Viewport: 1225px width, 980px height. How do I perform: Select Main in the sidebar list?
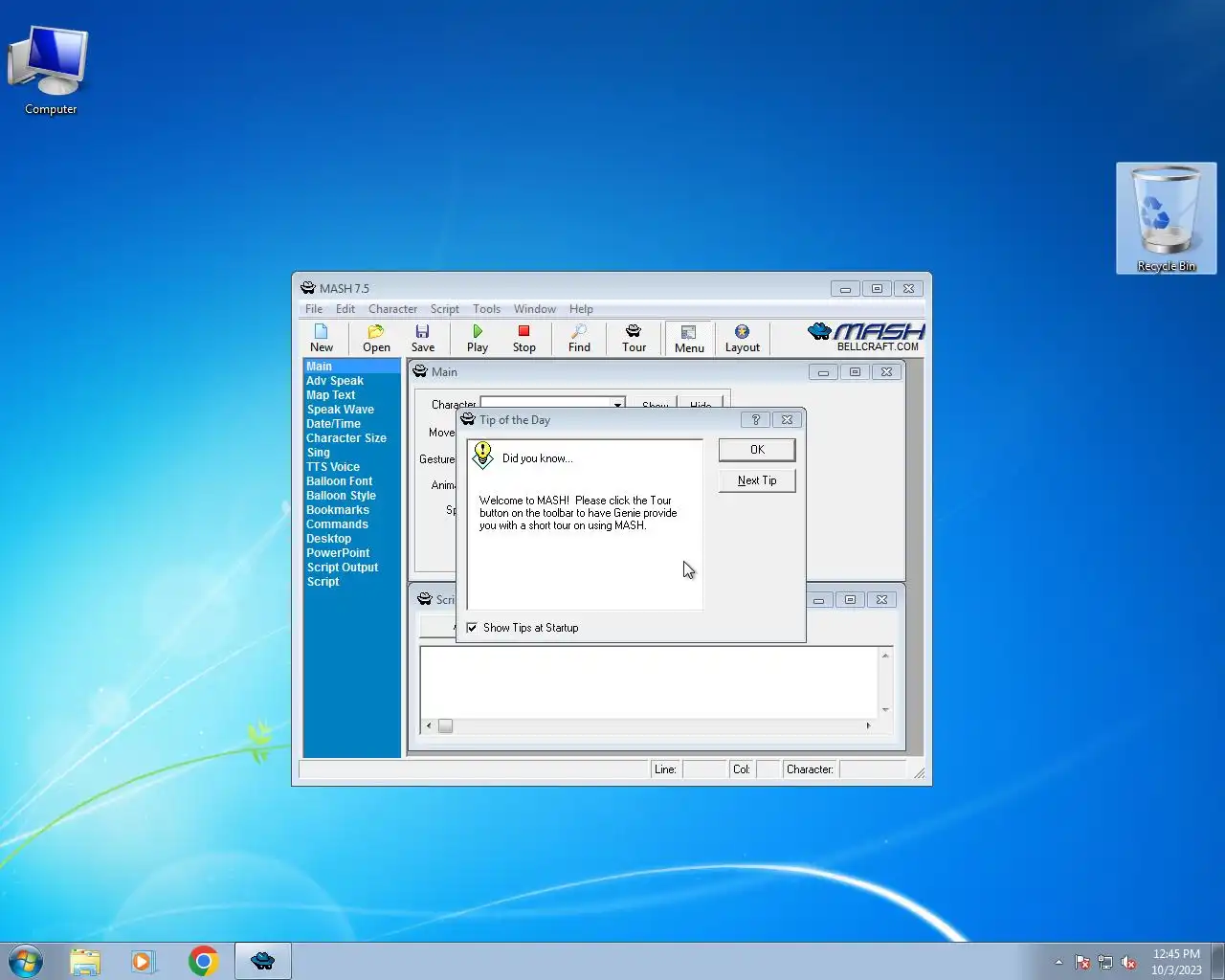pyautogui.click(x=352, y=367)
